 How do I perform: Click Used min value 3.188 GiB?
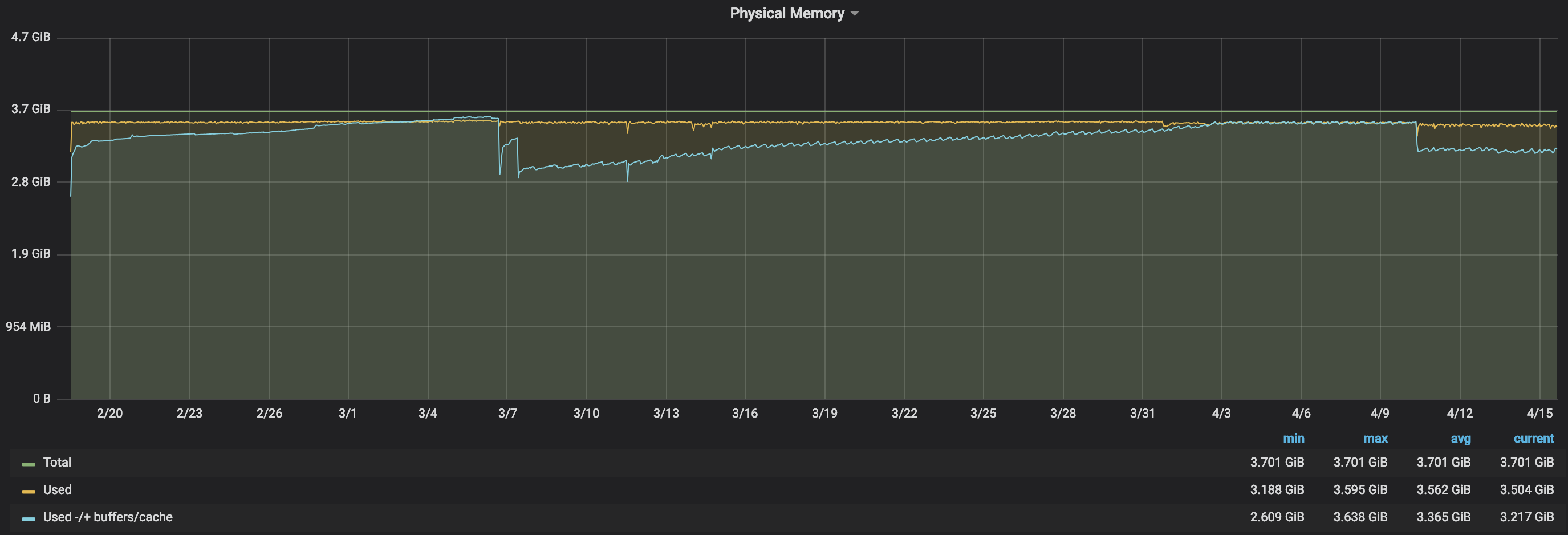coord(1277,490)
